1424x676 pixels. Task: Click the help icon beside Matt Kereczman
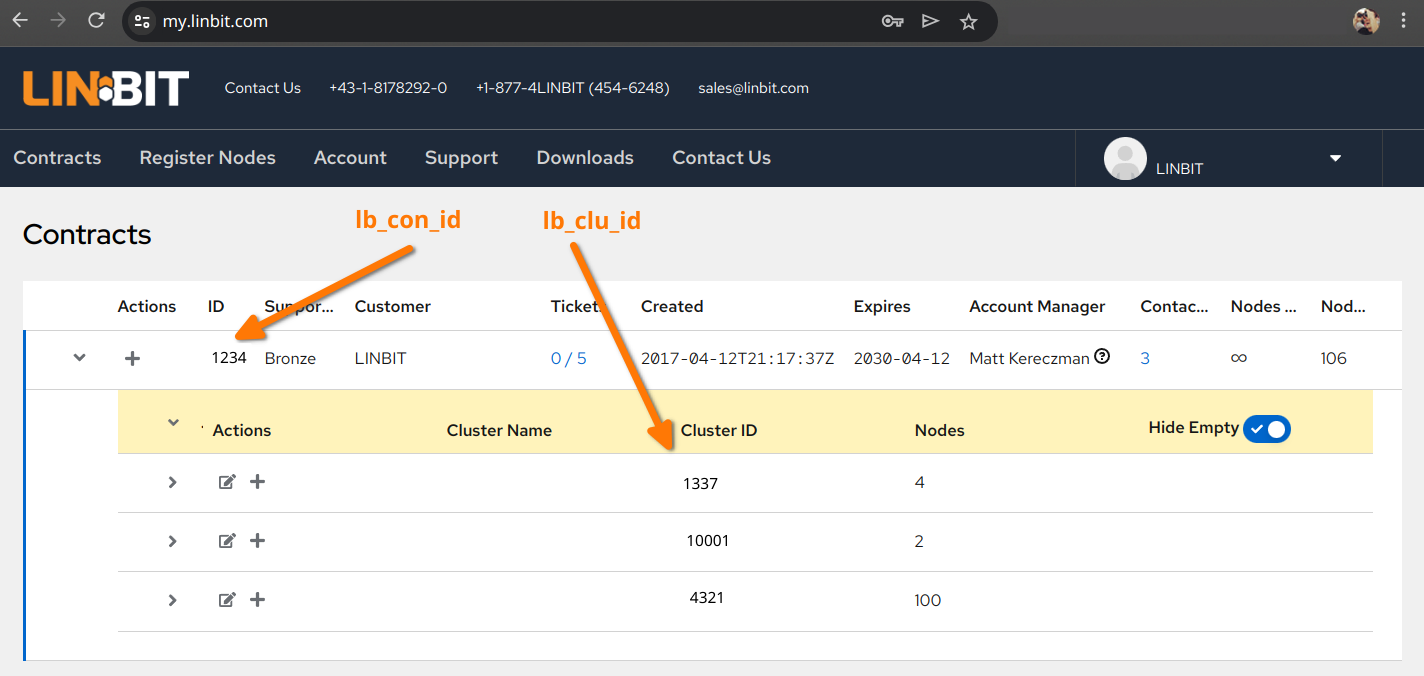coord(1102,357)
